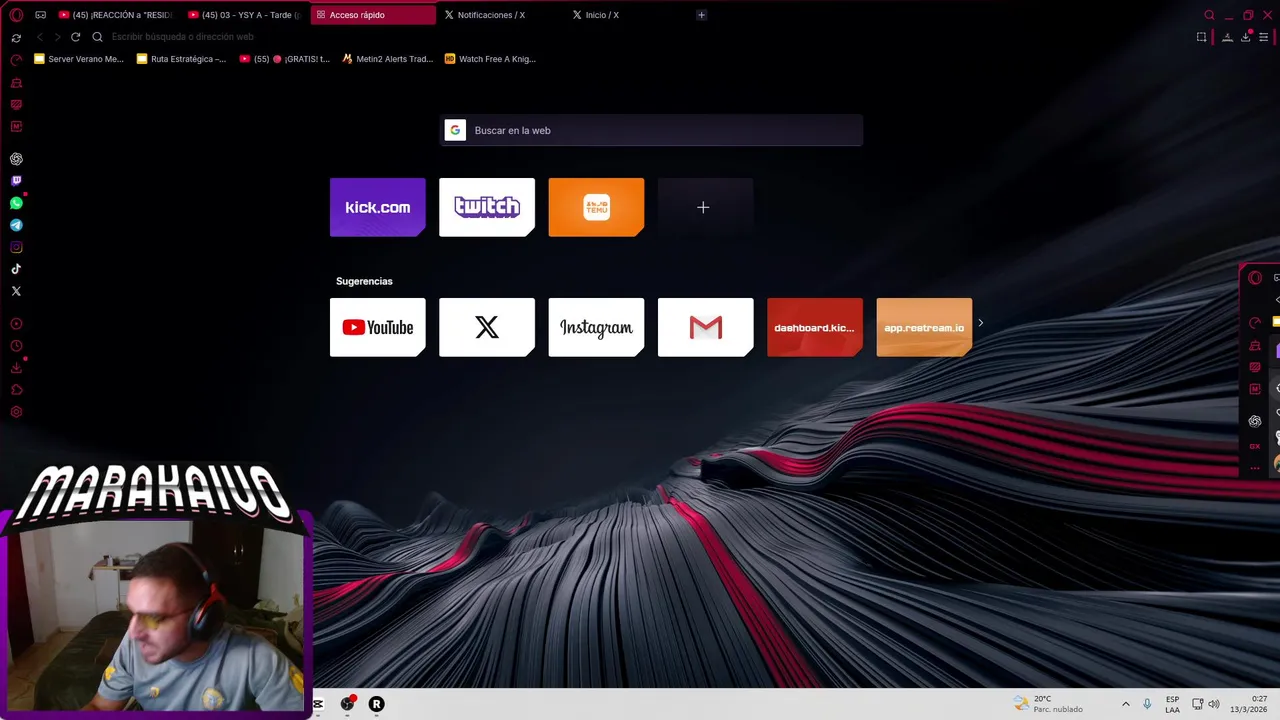Open the app.restream.io suggestion tile
The image size is (1280, 720).
coord(924,327)
